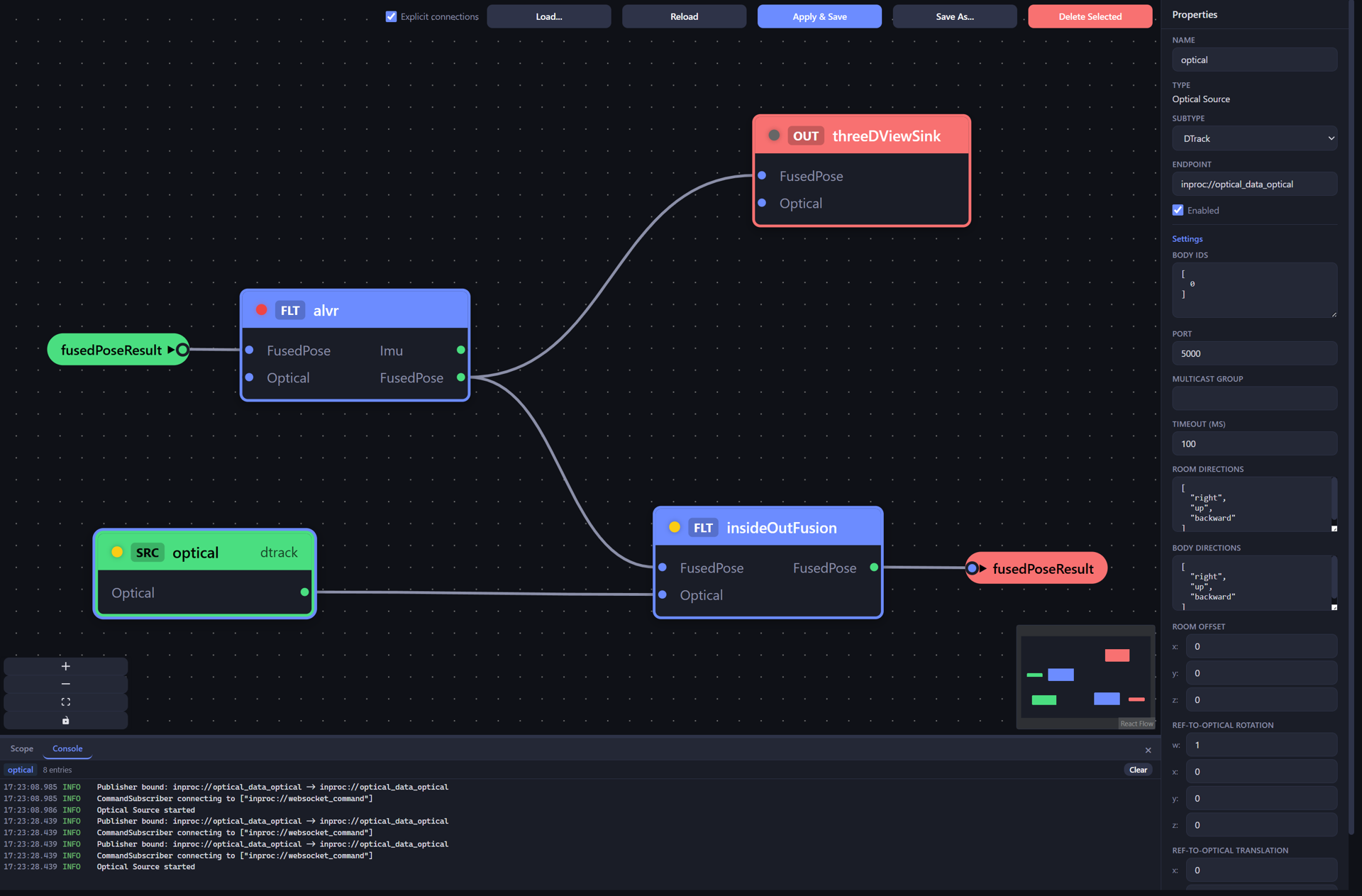Click the Load... button
Viewport: 1362px width, 896px height.
pyautogui.click(x=549, y=16)
